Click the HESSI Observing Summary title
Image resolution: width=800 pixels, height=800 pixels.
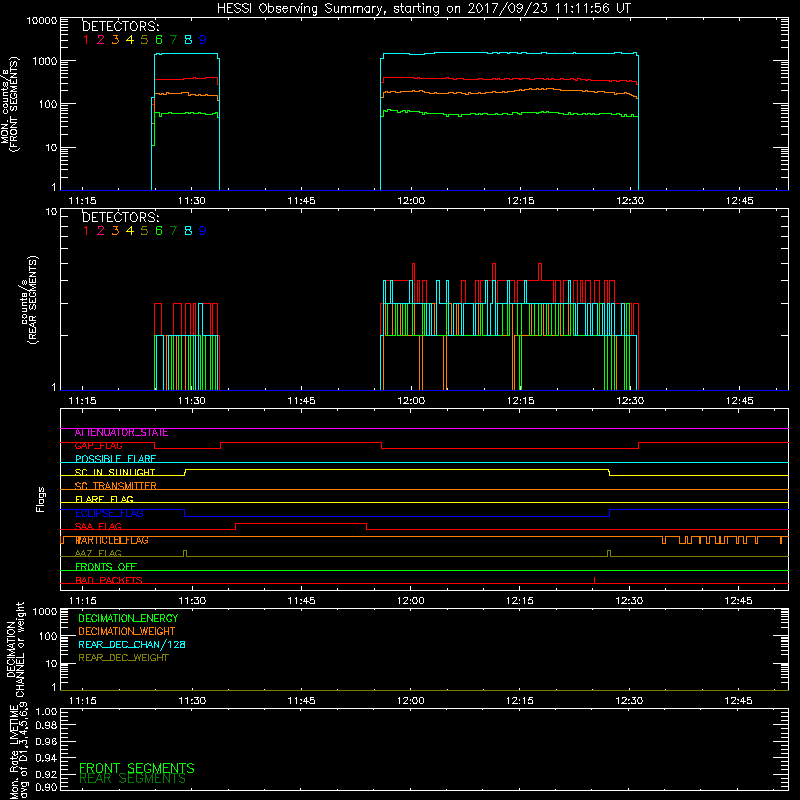click(x=423, y=9)
